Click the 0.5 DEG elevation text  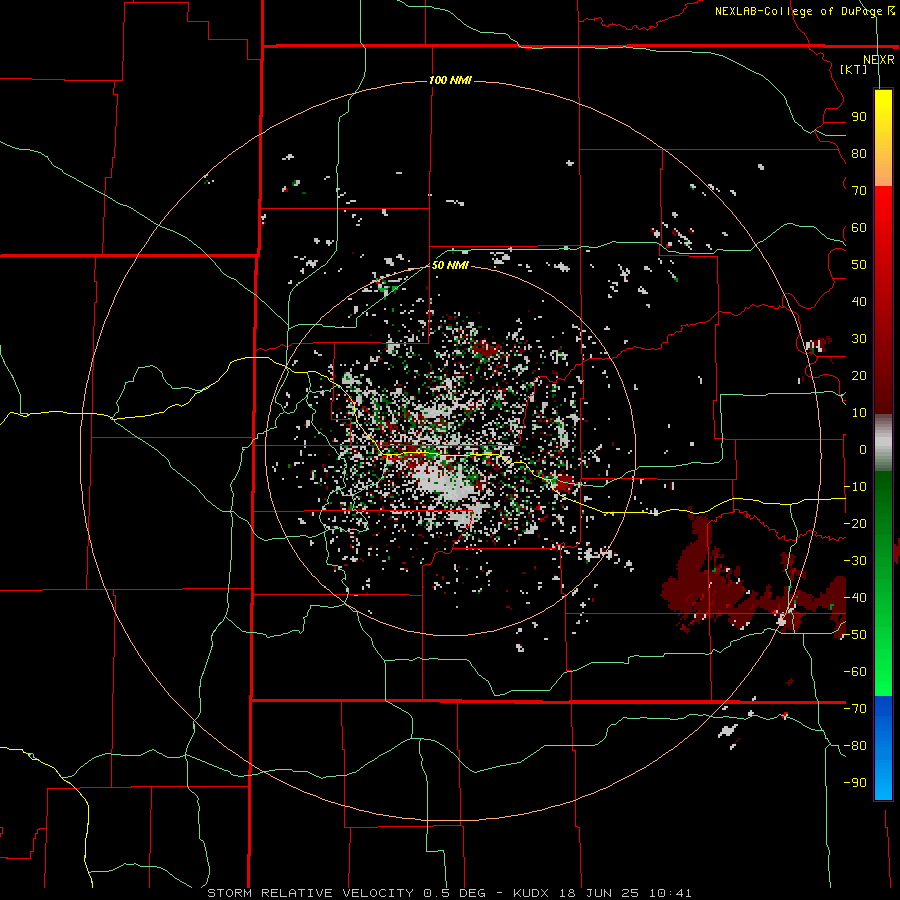454,893
